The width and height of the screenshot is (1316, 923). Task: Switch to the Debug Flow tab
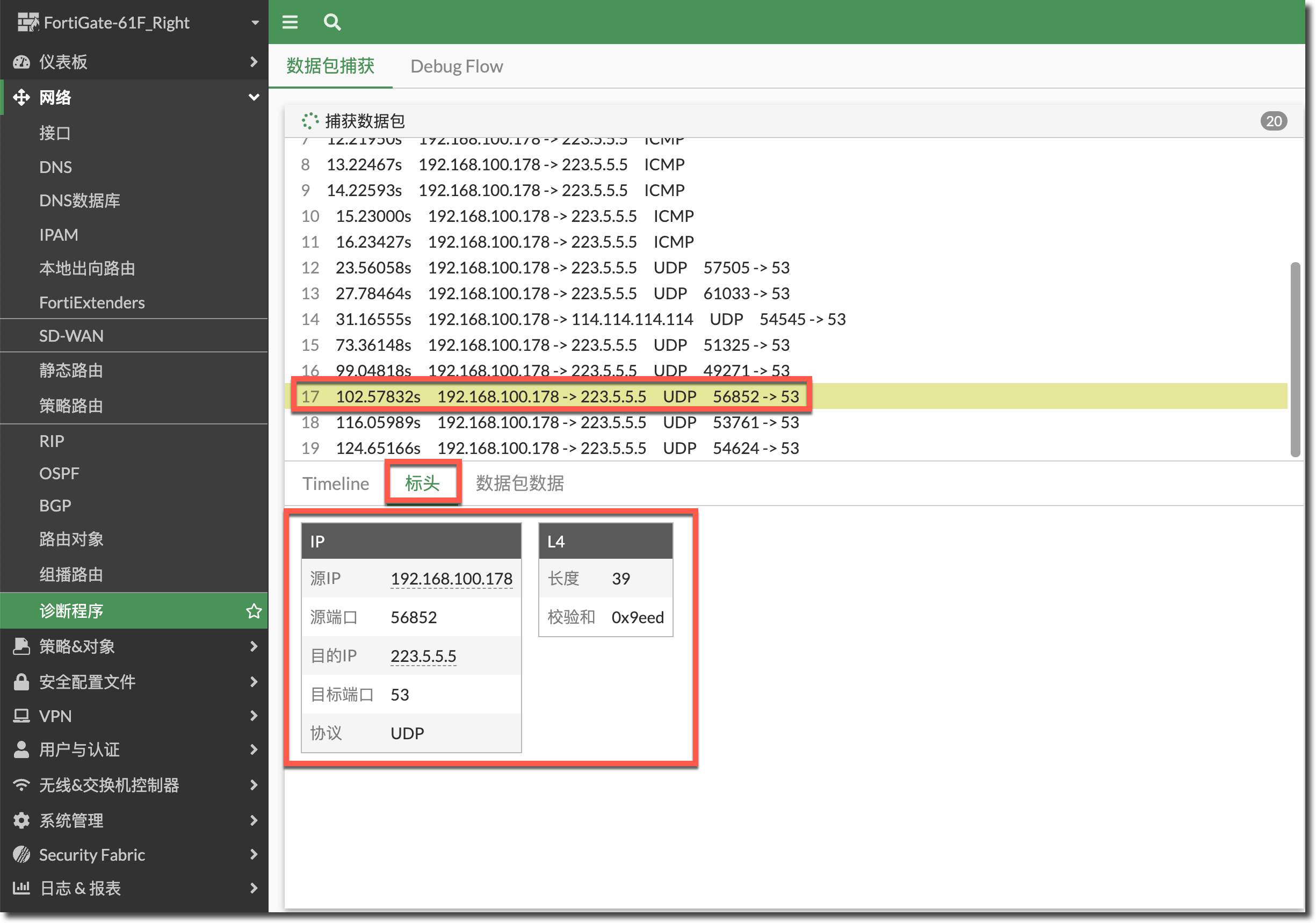coord(456,67)
